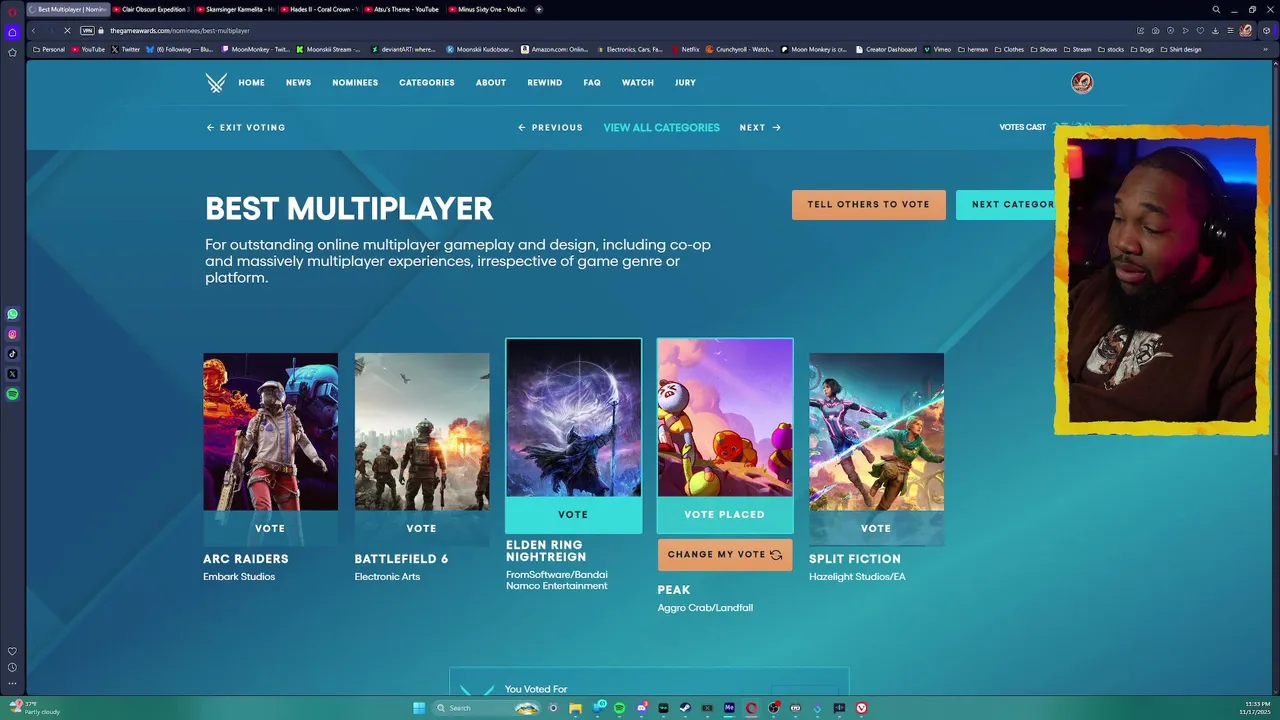Open X (Twitter) in the Opera sidebar

point(12,374)
